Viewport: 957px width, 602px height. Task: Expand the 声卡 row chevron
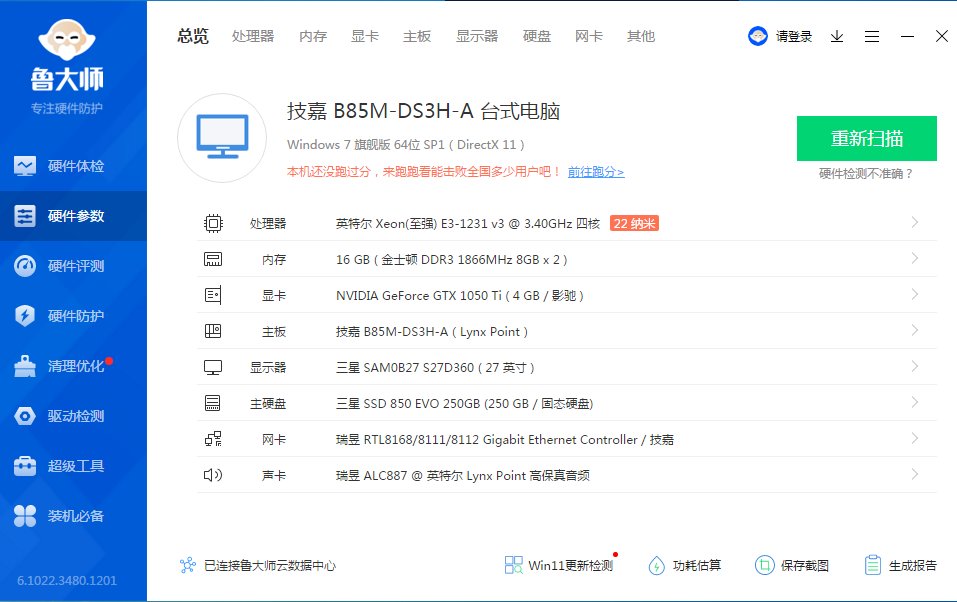[x=914, y=474]
